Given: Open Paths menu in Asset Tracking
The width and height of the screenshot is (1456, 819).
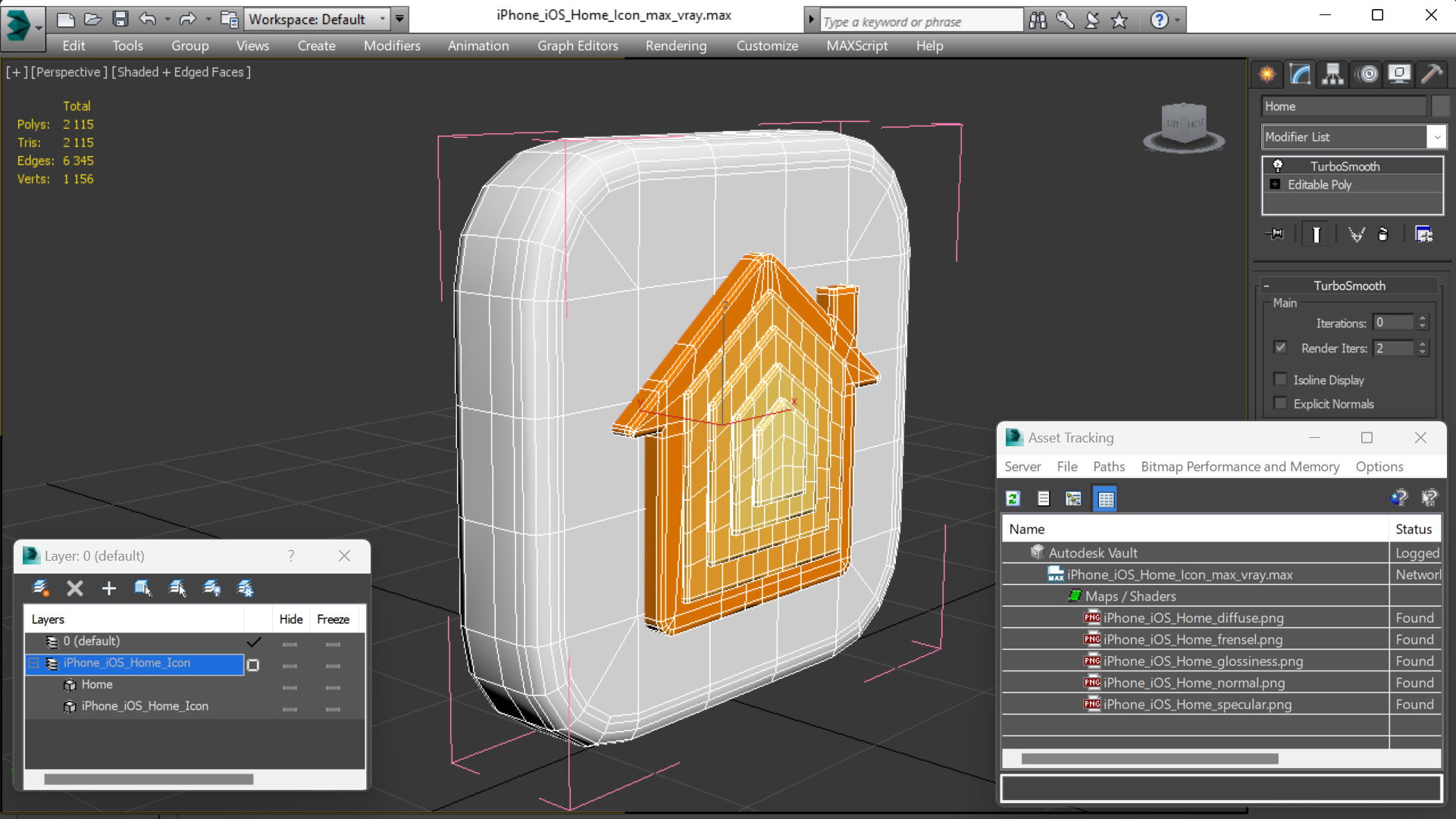Looking at the screenshot, I should pyautogui.click(x=1109, y=467).
